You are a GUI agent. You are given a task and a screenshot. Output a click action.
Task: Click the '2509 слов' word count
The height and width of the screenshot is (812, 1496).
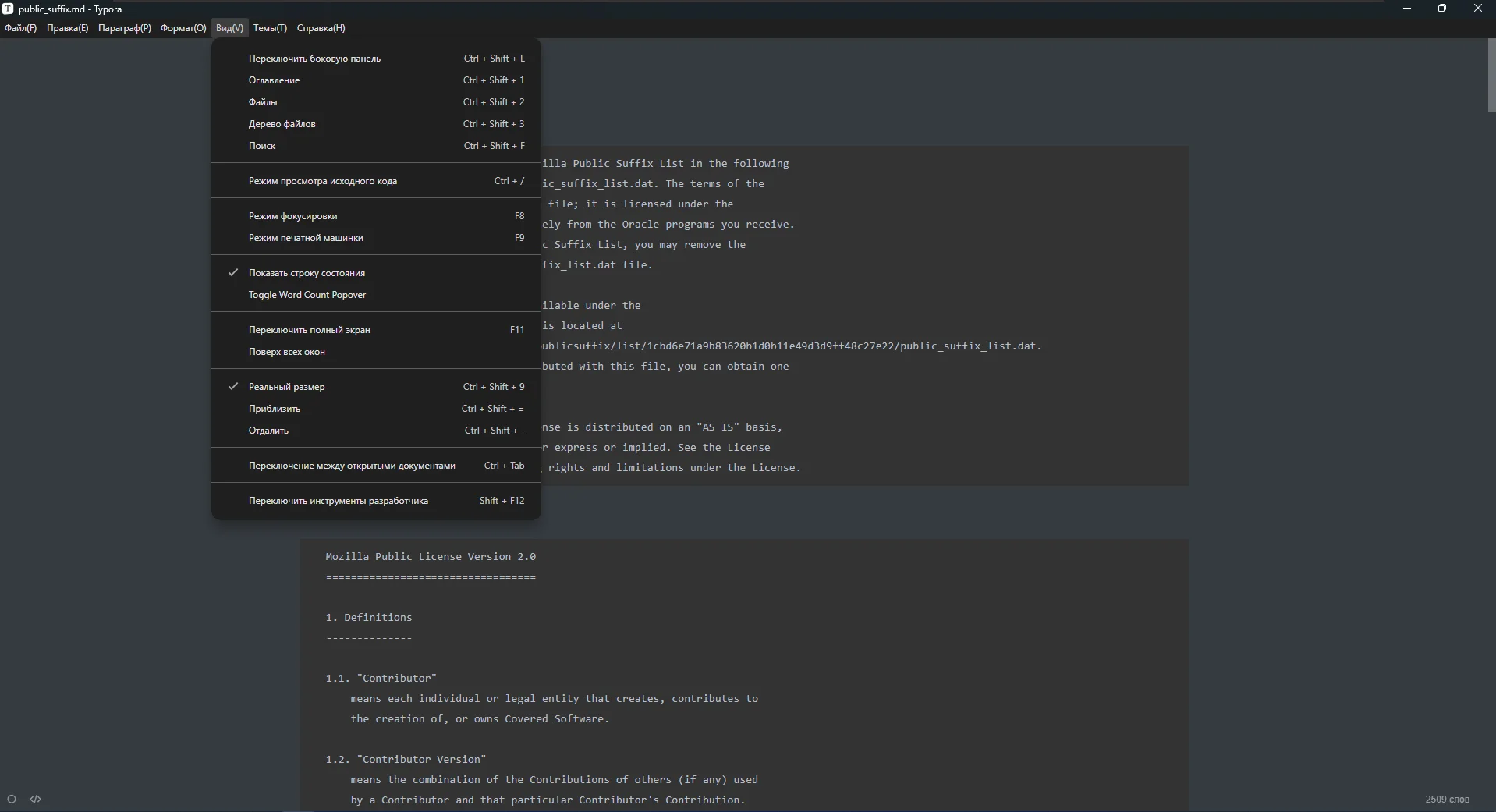point(1447,800)
